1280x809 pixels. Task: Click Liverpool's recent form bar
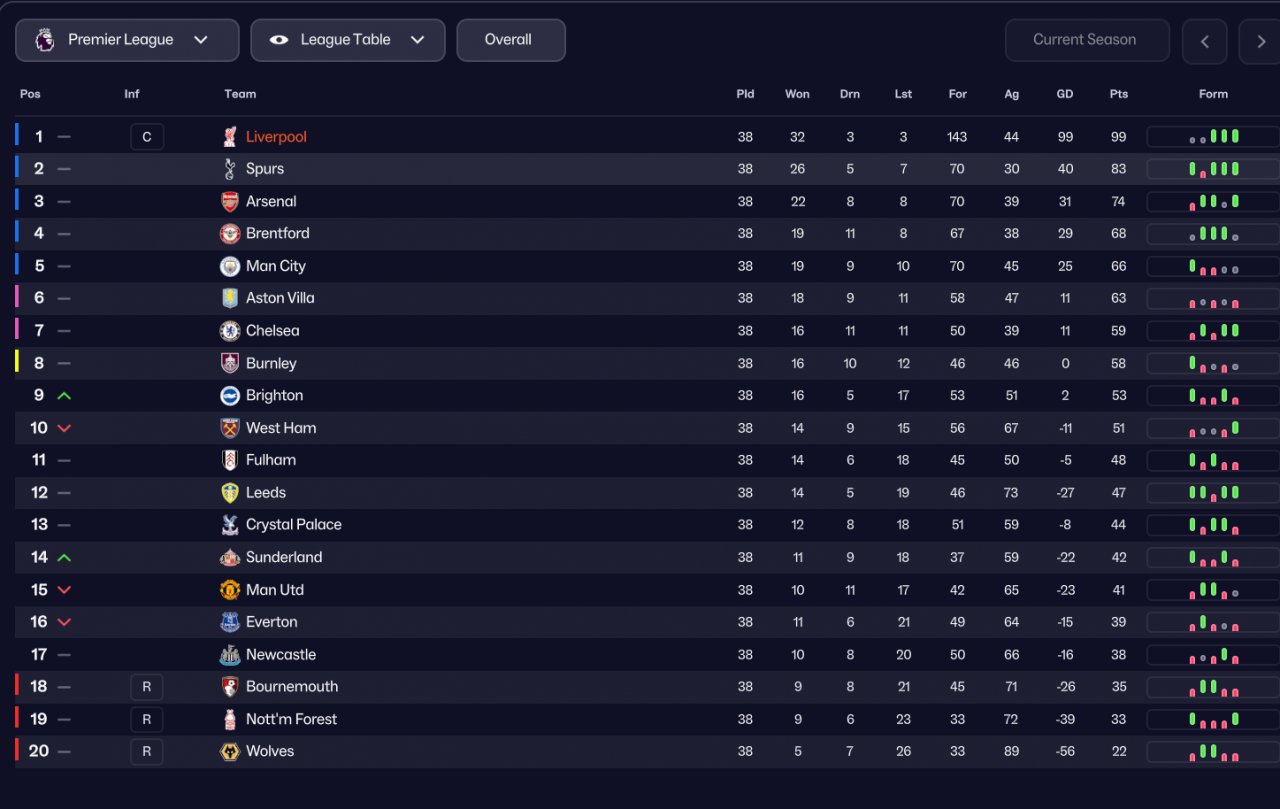click(1213, 137)
